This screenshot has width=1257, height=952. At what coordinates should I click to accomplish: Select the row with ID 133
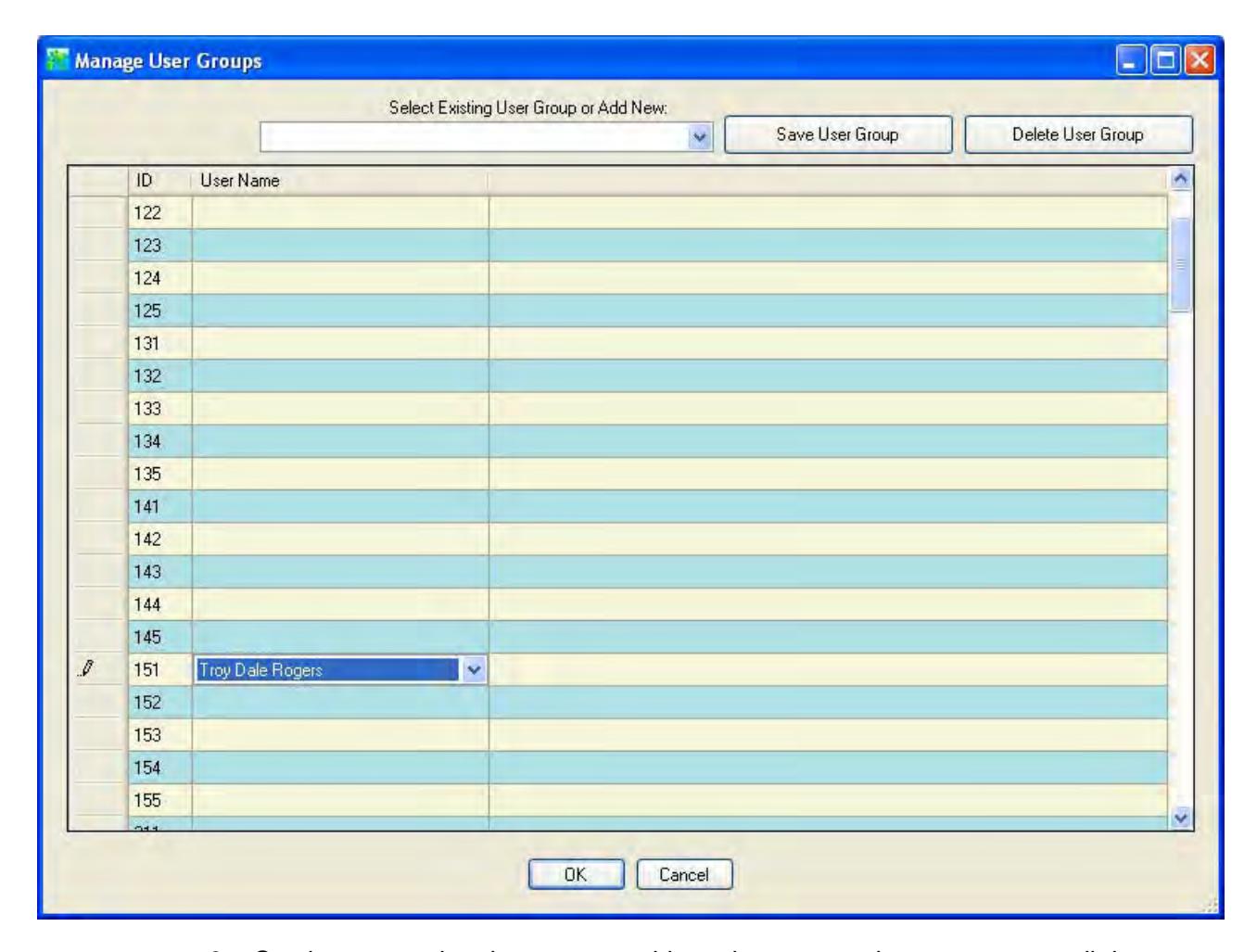(x=618, y=409)
